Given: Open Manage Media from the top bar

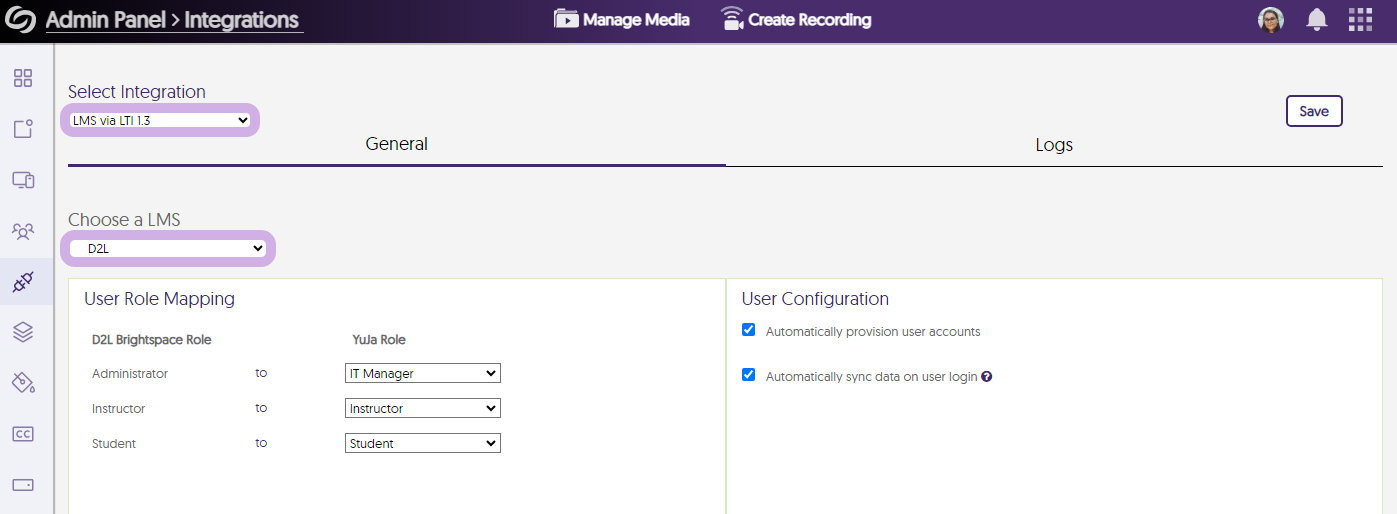Looking at the screenshot, I should [x=622, y=20].
